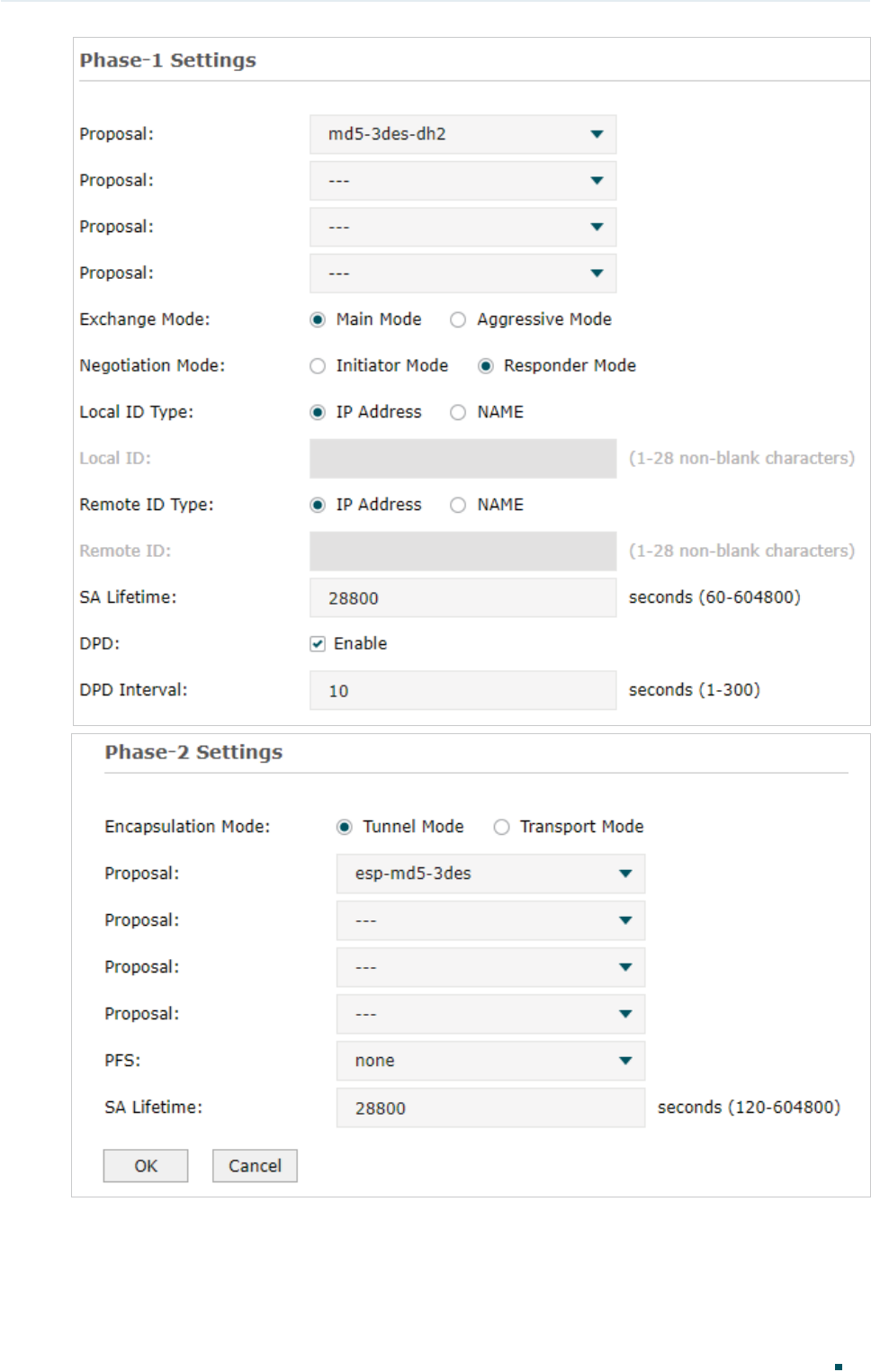Open the md5-3des-dh2 proposal dropdown
This screenshot has width=871, height=1372.
tap(462, 134)
